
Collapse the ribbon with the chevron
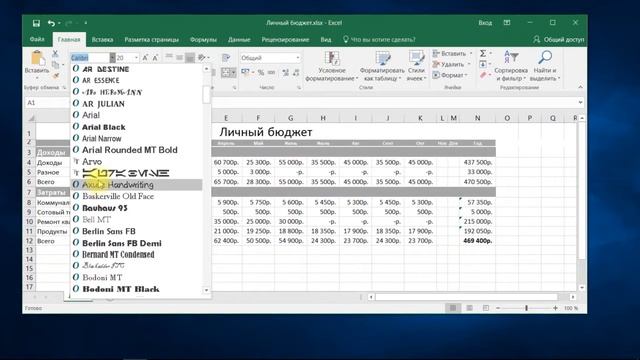tap(580, 87)
